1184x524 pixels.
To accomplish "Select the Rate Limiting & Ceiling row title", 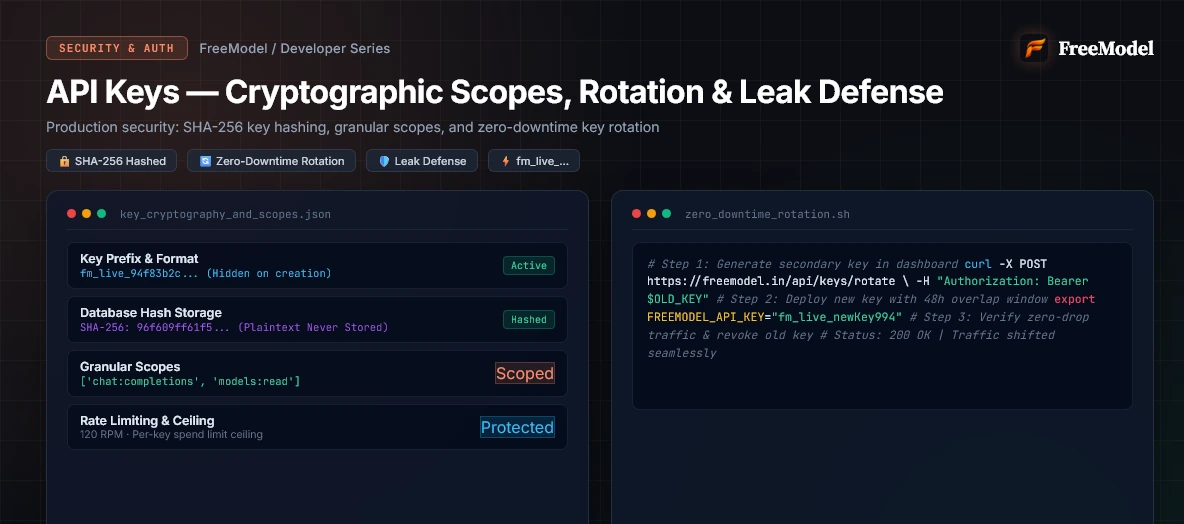I will click(x=147, y=421).
